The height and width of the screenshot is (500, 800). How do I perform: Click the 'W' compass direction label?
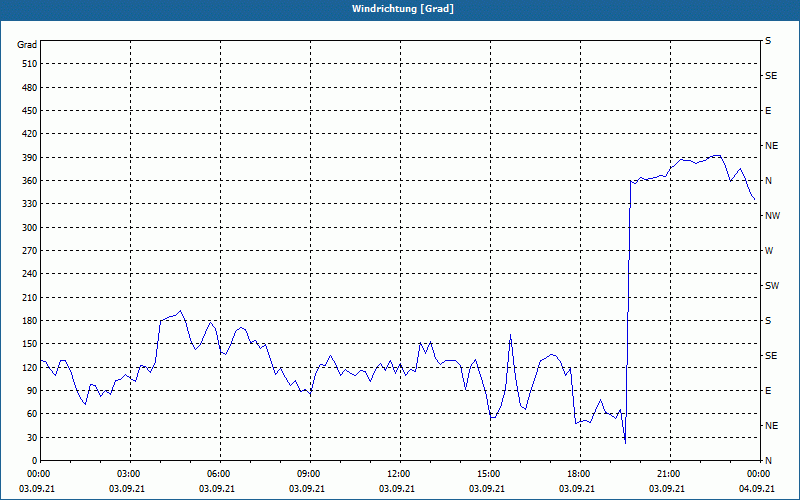tap(769, 251)
